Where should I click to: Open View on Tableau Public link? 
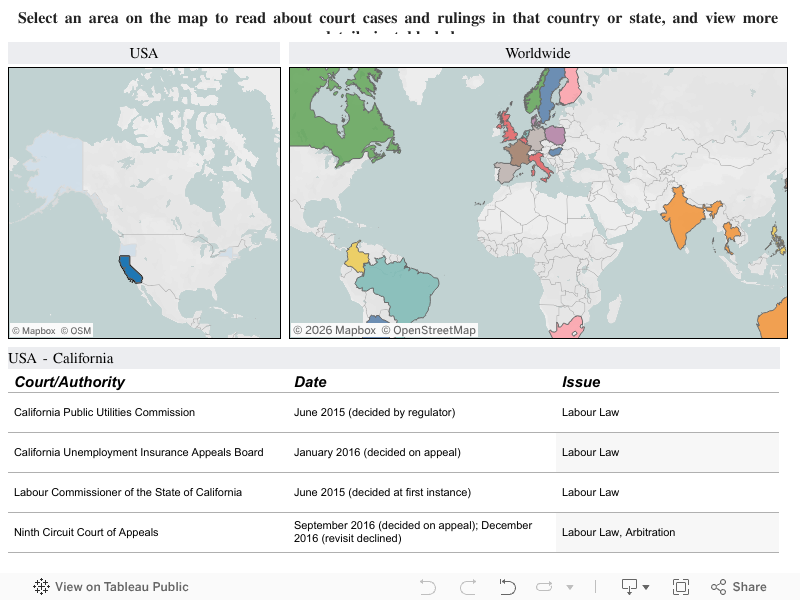(x=111, y=587)
